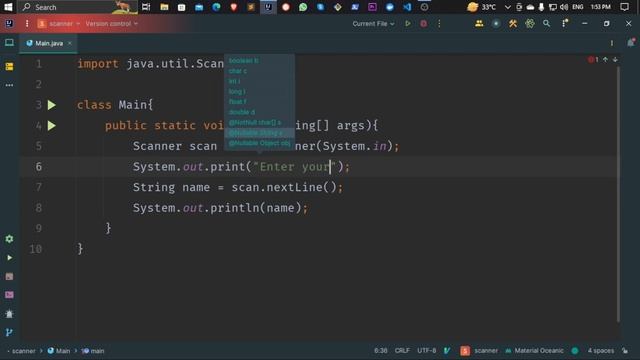Select '@Nullable Object obj' in parameter popup

[259, 143]
